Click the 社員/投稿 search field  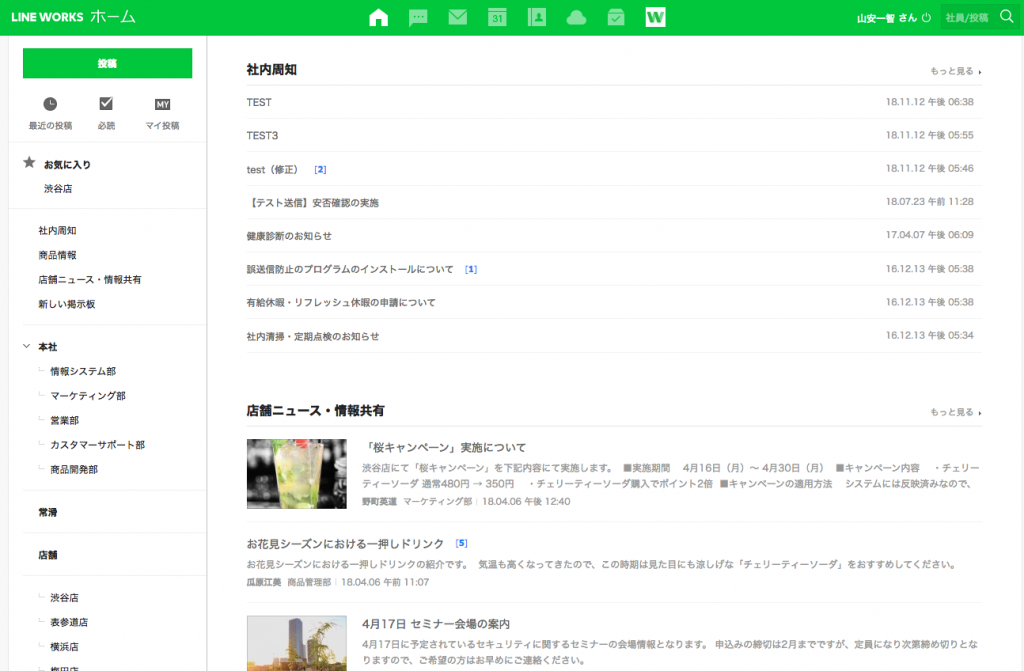966,18
